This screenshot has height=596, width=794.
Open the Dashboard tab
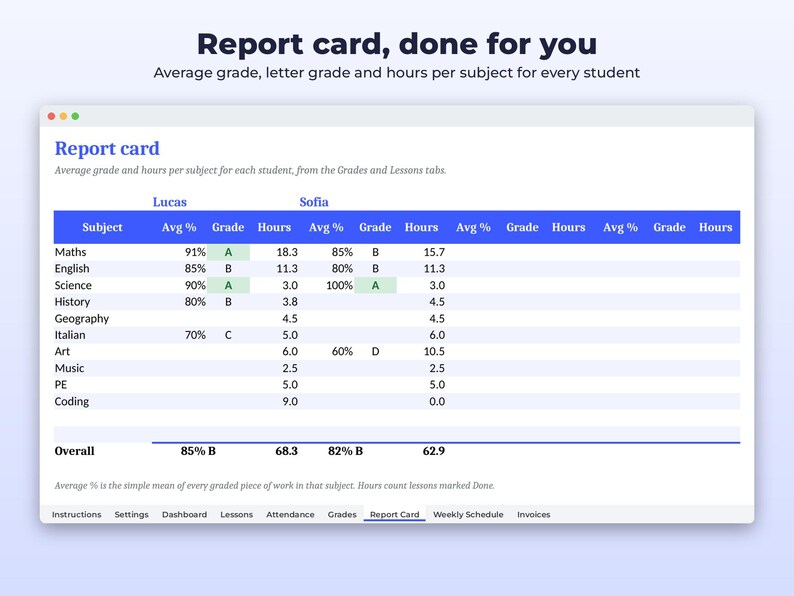[184, 514]
